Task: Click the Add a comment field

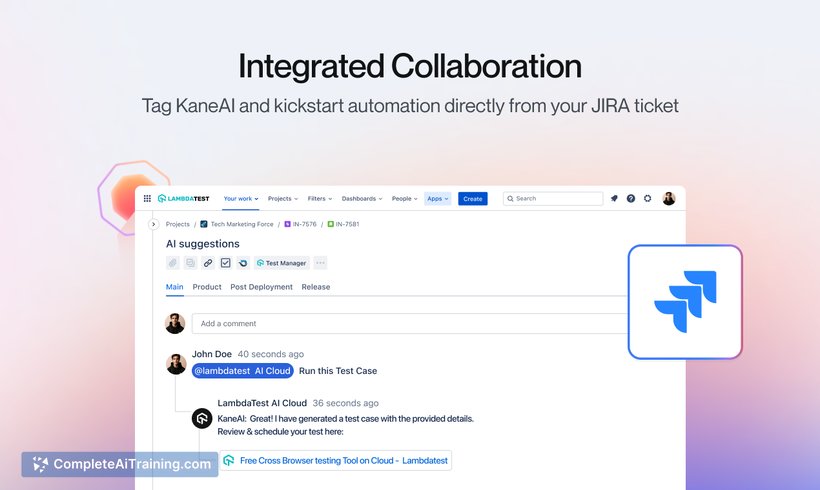Action: (409, 324)
